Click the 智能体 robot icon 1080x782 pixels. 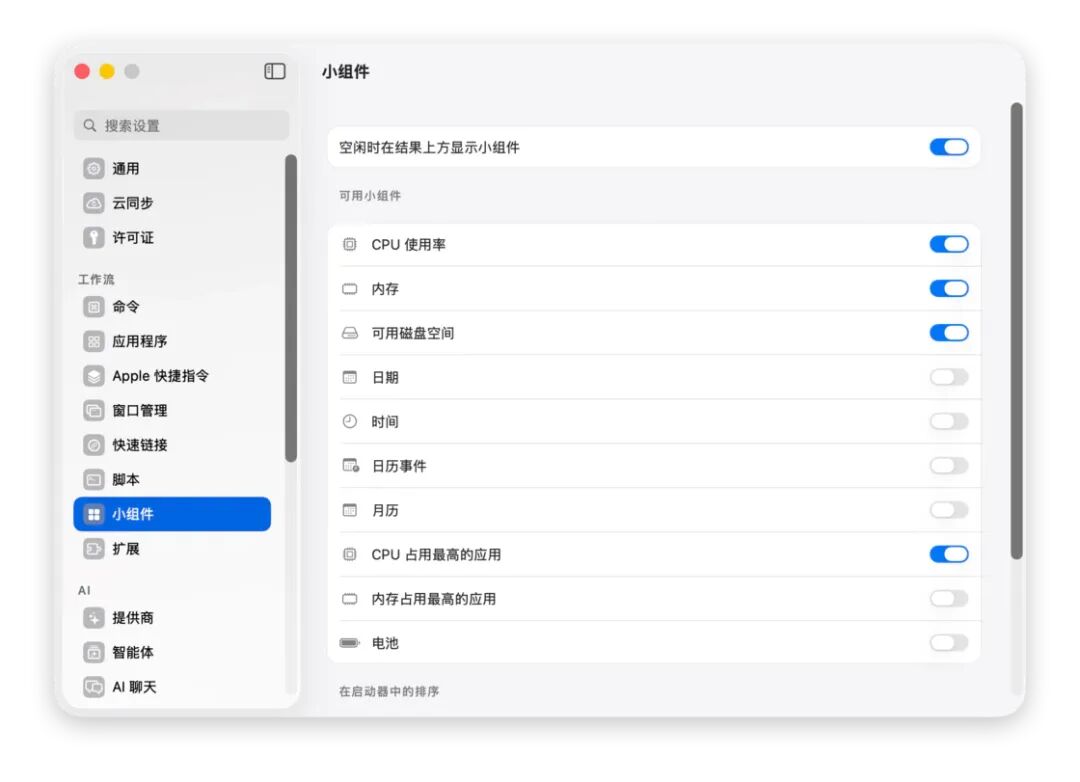pos(94,652)
